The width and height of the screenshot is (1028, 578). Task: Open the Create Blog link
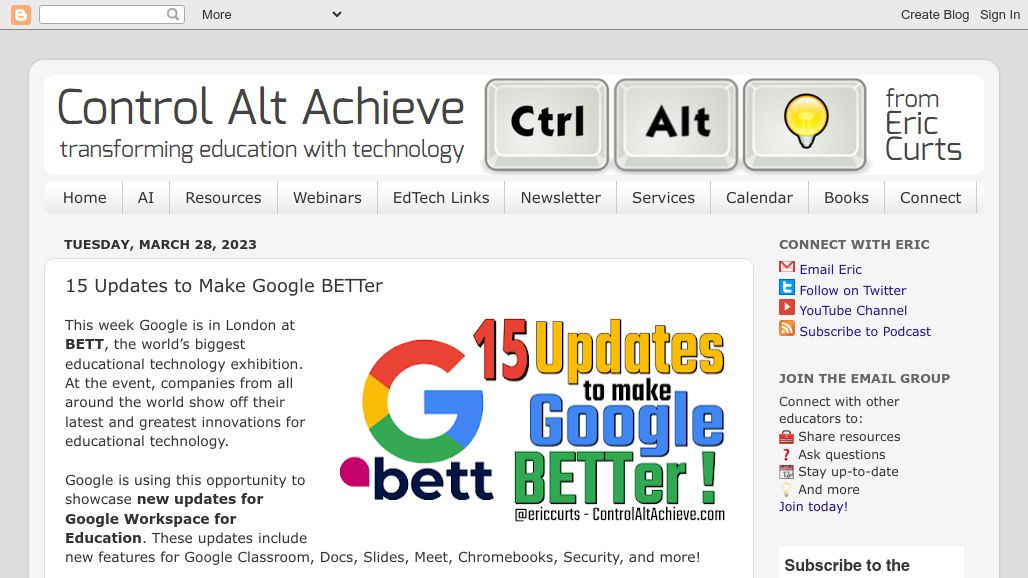tap(934, 14)
